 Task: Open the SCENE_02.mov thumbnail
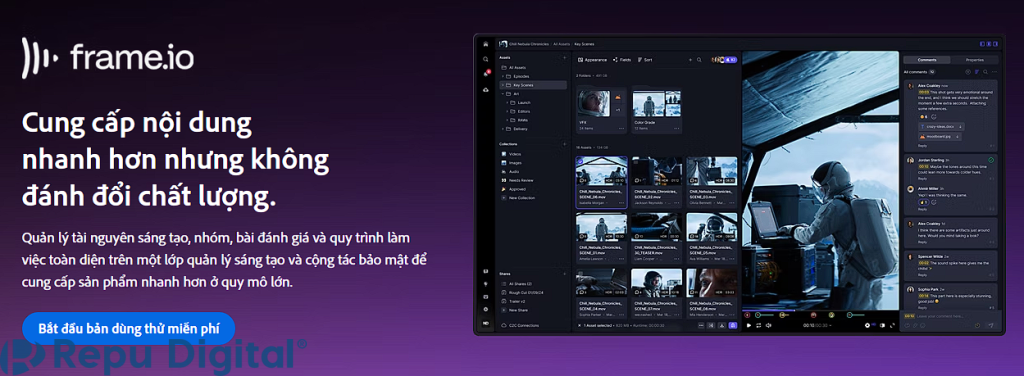[656, 172]
